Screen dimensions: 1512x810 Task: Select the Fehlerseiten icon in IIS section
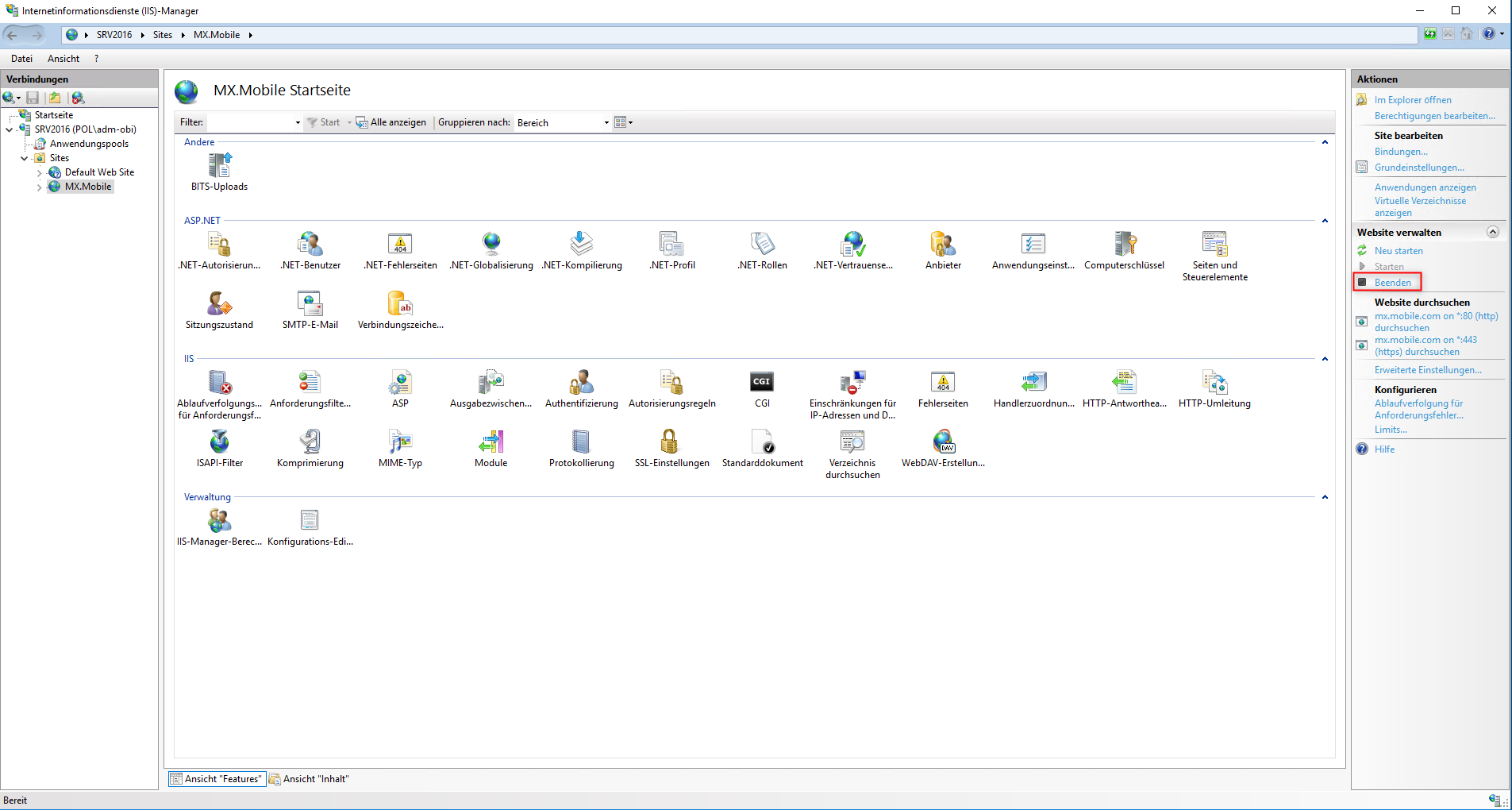943,383
